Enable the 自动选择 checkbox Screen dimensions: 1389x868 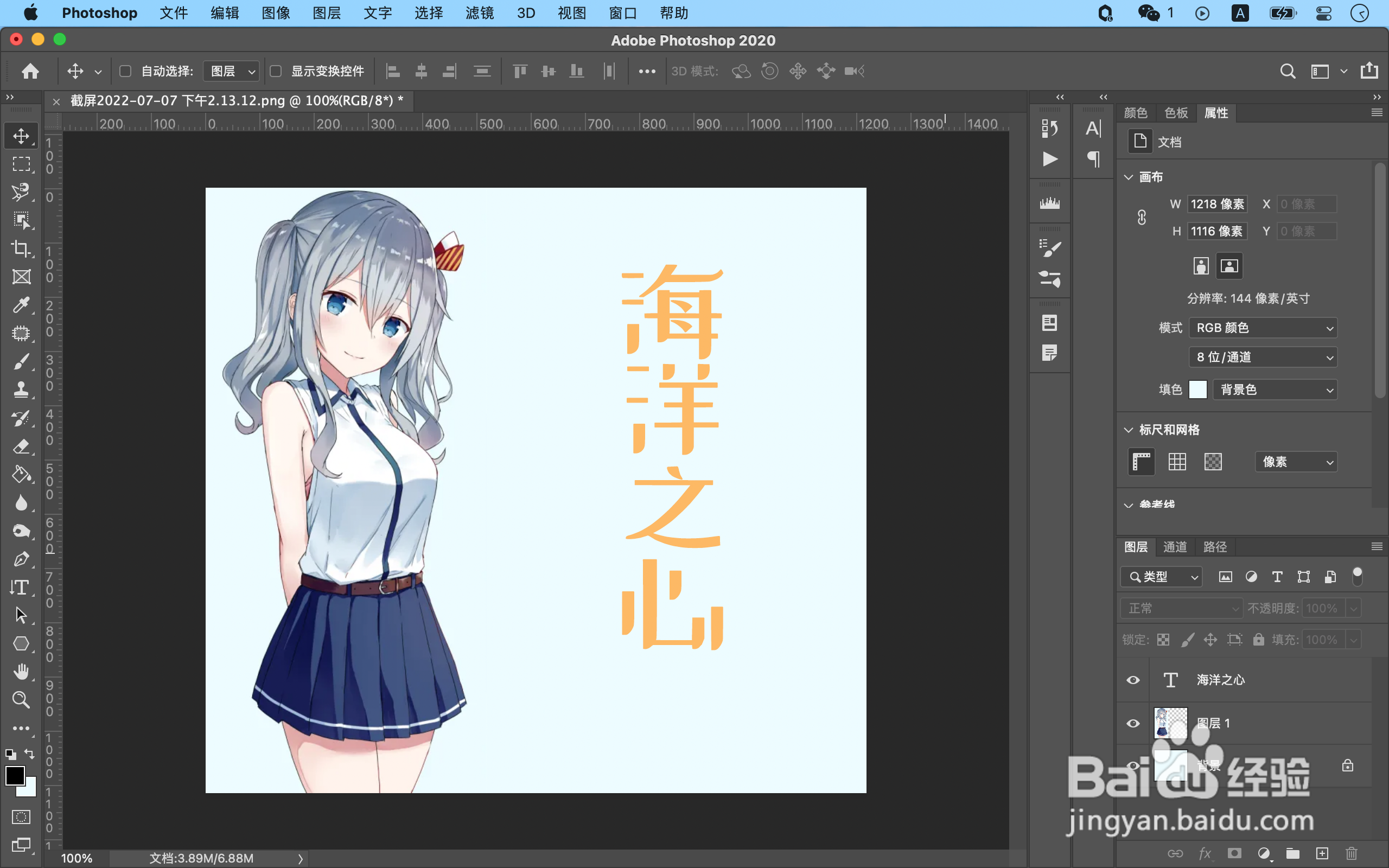point(125,71)
